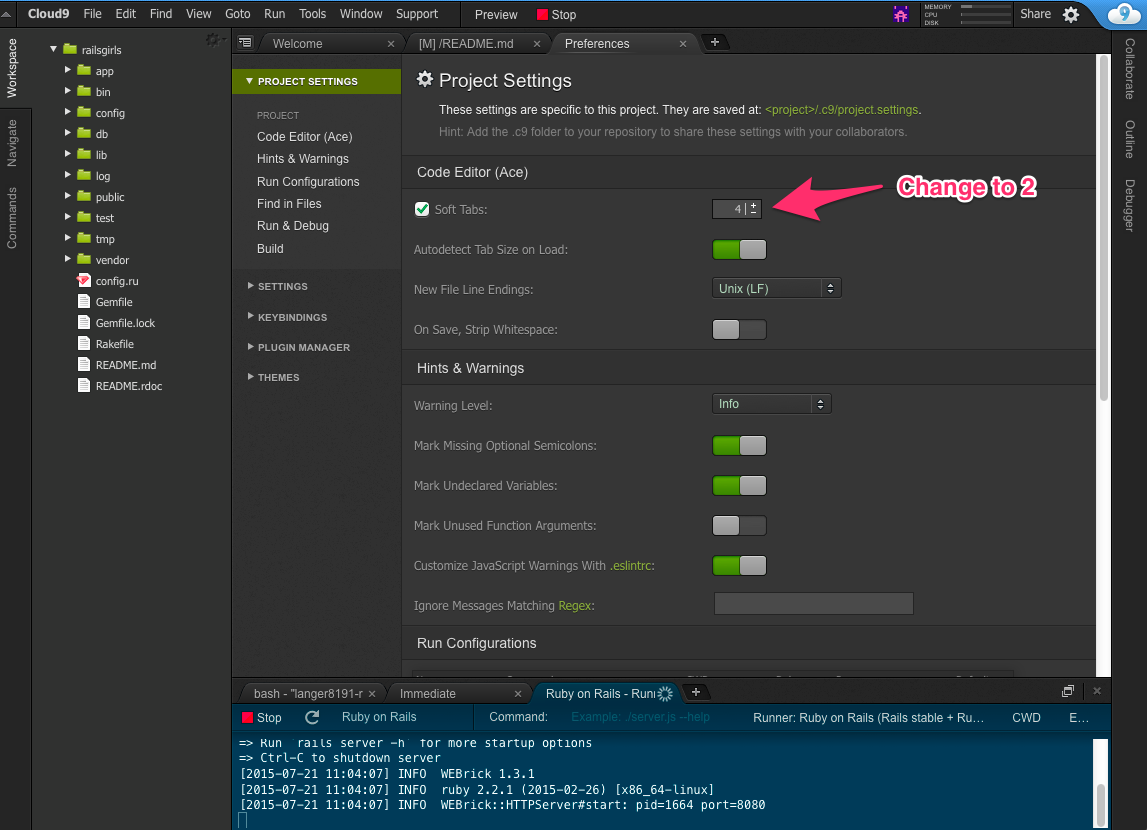The image size is (1147, 830).
Task: Click Stop in the runner toolbar
Action: tap(262, 717)
